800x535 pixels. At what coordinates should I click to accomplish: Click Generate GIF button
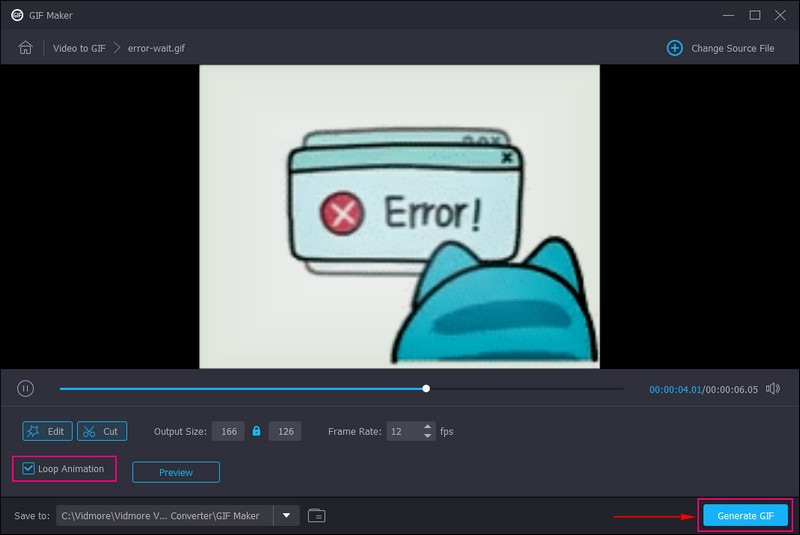coord(745,516)
